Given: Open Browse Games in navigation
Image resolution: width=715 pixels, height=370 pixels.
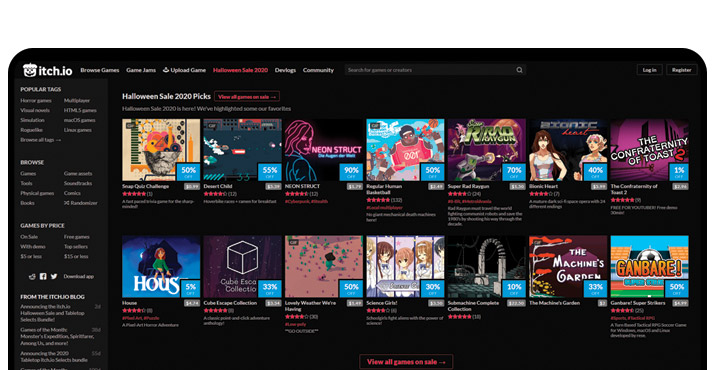Looking at the screenshot, I should [100, 70].
